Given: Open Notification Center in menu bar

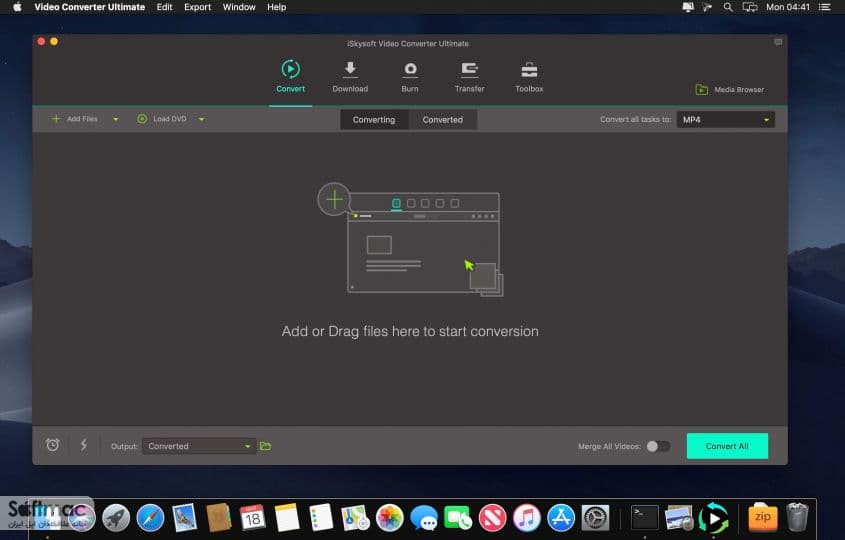Looking at the screenshot, I should tap(825, 7).
